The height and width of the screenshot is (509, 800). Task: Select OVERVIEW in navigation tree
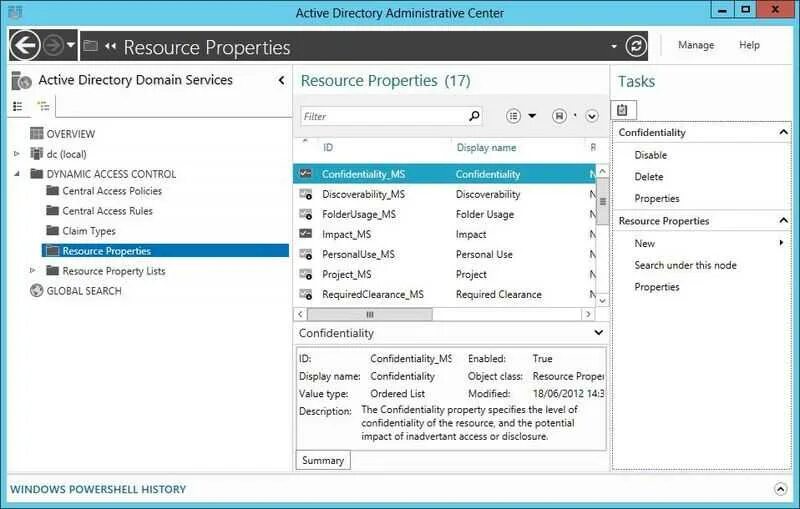click(70, 134)
